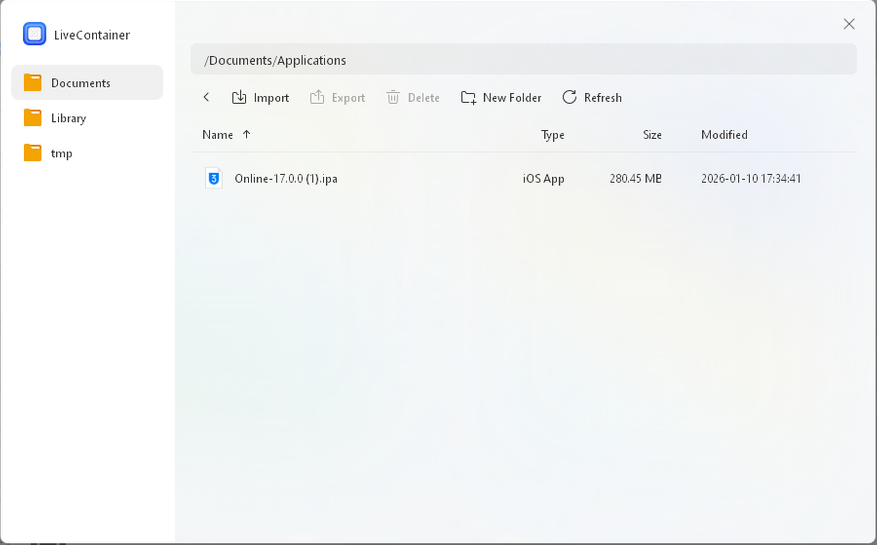Click the LiveContainer app logo icon
Viewport: 877px width, 545px height.
35,34
